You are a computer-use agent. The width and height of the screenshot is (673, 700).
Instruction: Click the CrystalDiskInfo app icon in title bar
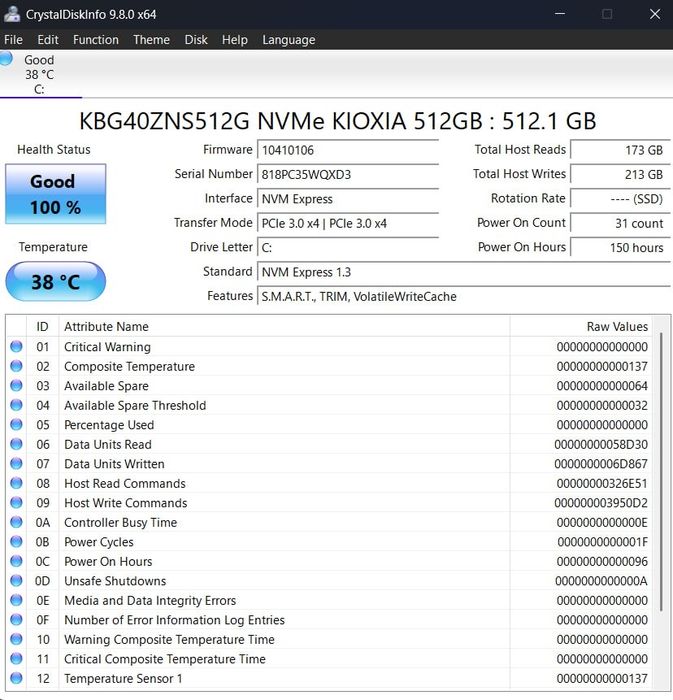[12, 14]
